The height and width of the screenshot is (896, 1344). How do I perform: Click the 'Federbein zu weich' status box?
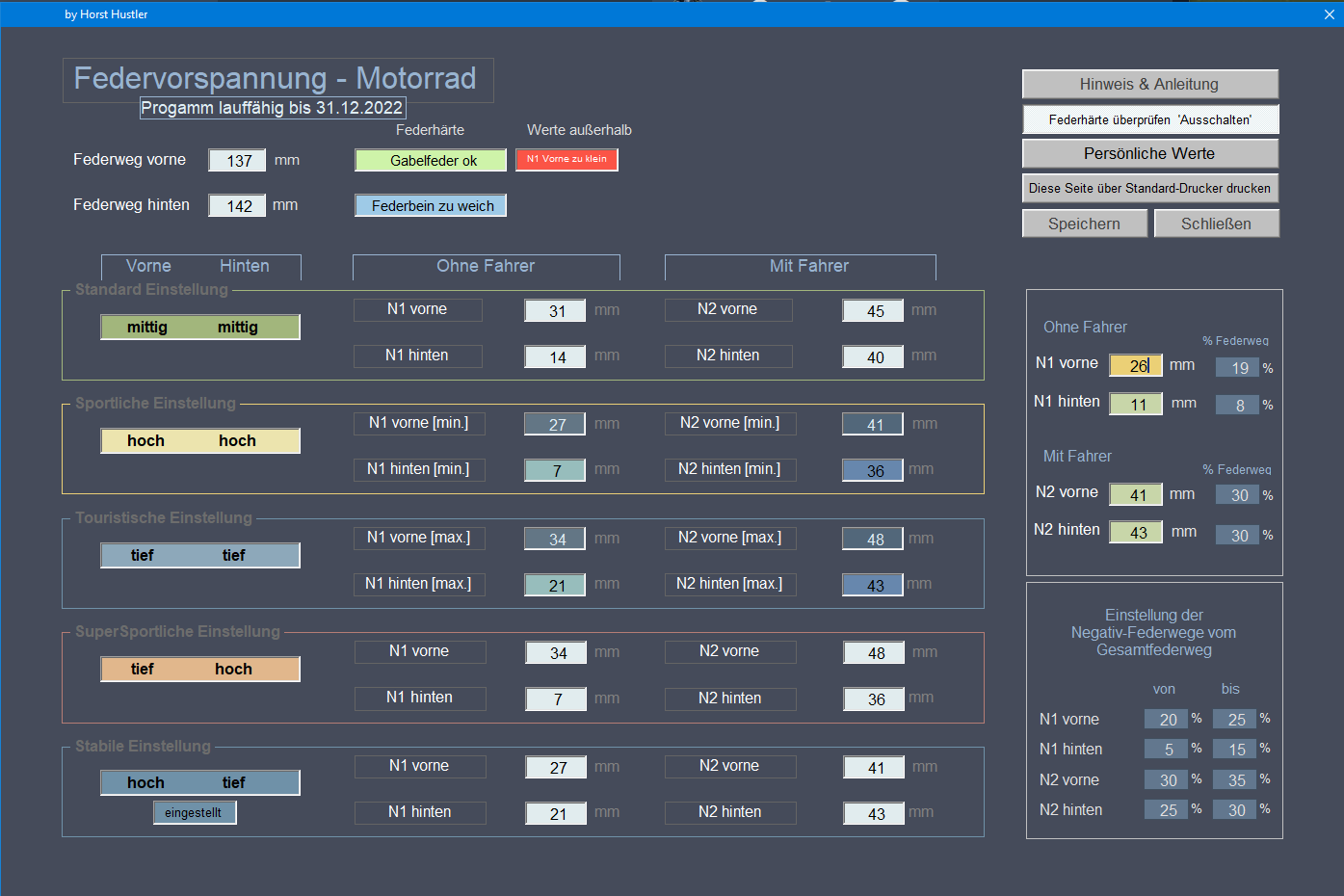click(431, 206)
